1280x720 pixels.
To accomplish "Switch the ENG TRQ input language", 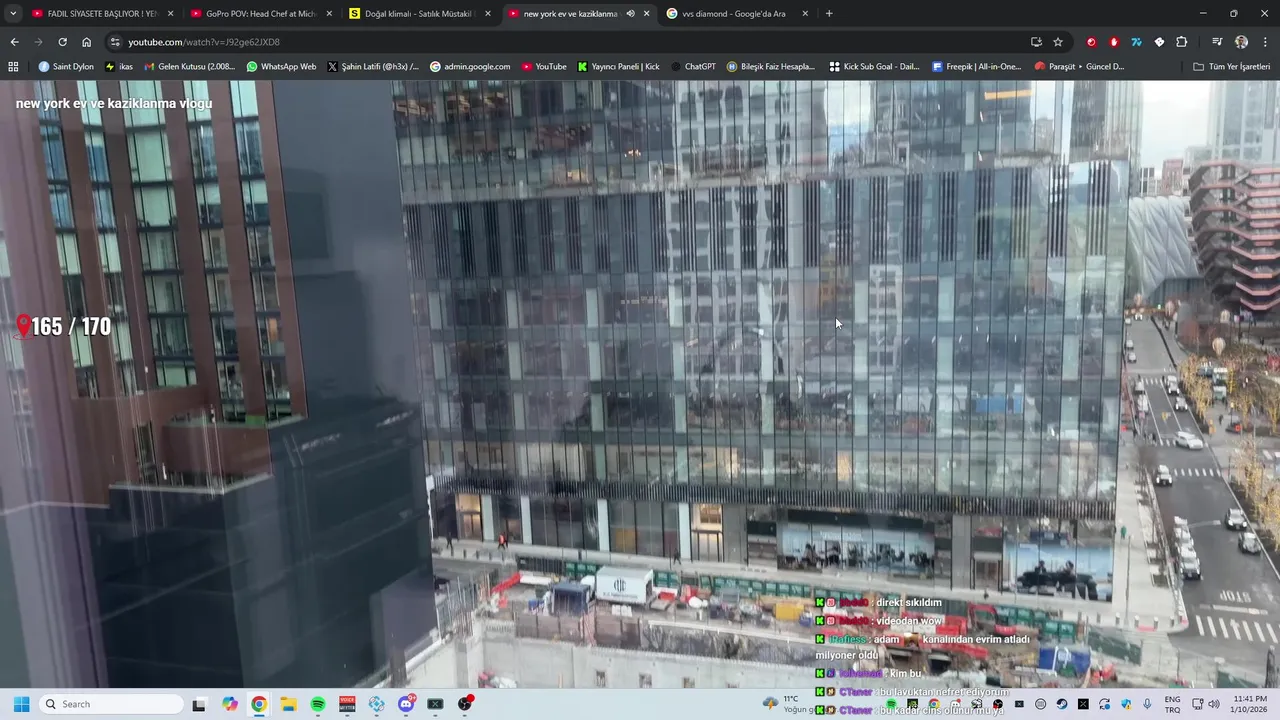I will click(1172, 704).
